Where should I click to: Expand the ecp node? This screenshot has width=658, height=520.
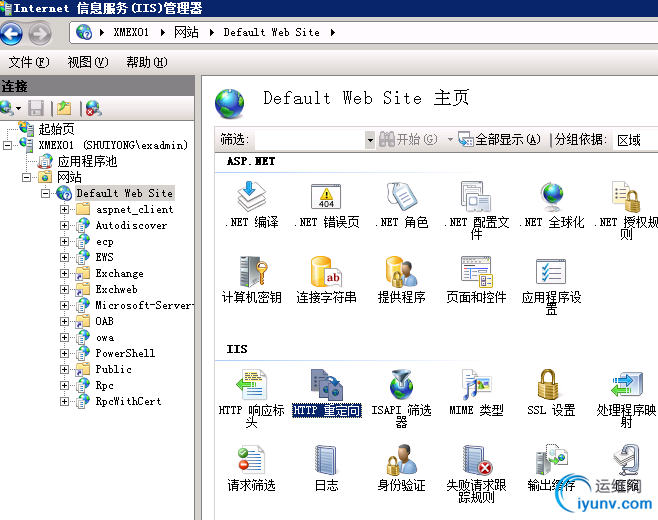point(64,241)
